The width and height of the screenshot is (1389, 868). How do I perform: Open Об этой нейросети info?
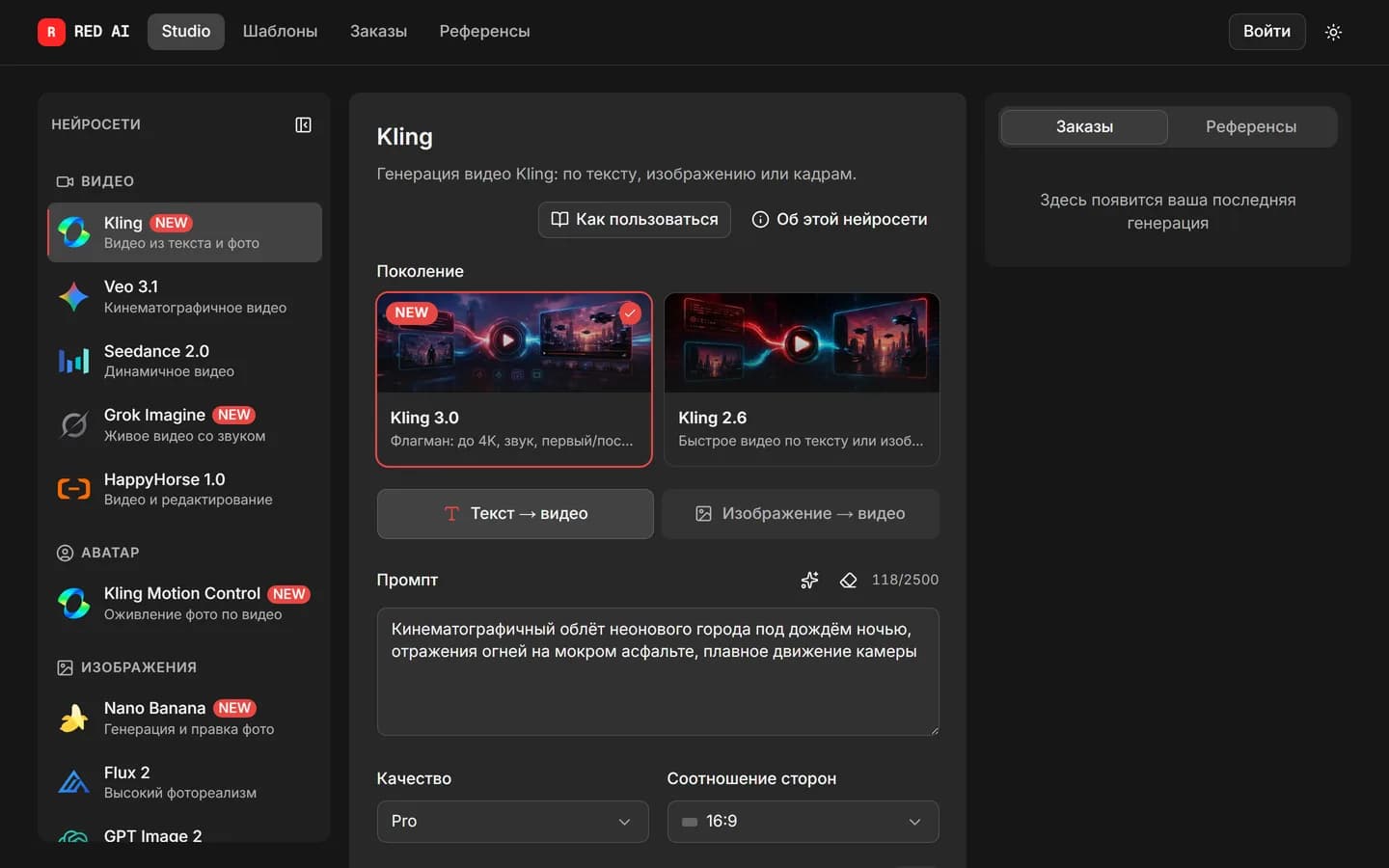tap(839, 219)
